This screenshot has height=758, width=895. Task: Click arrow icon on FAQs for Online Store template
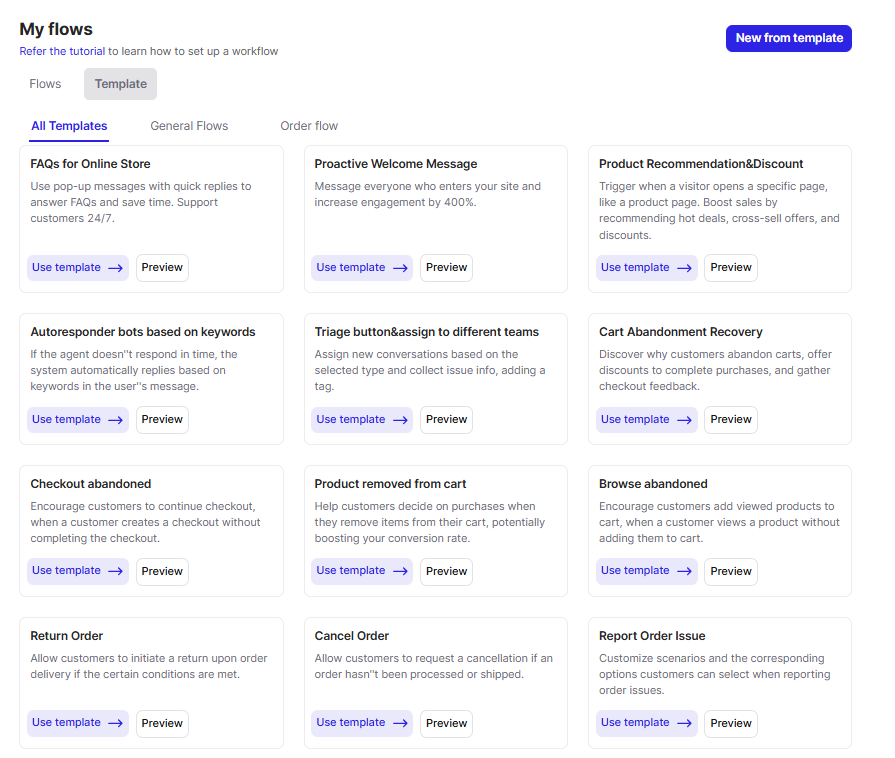pyautogui.click(x=115, y=268)
